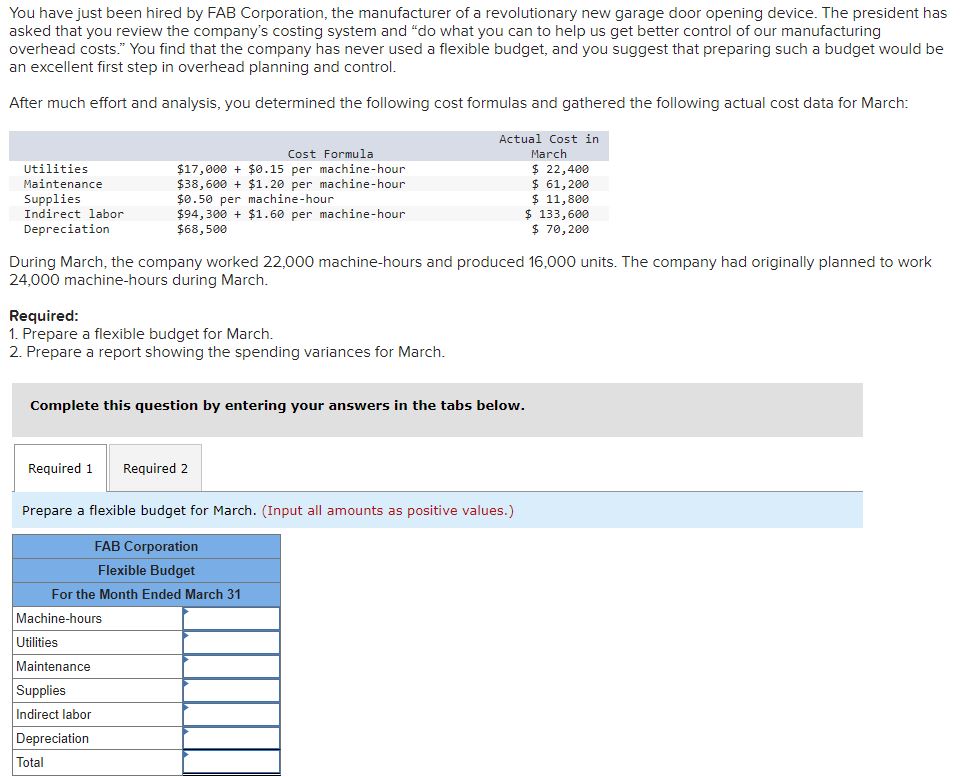This screenshot has width=970, height=777.
Task: Click the 'Required:' heading
Action: 44,316
